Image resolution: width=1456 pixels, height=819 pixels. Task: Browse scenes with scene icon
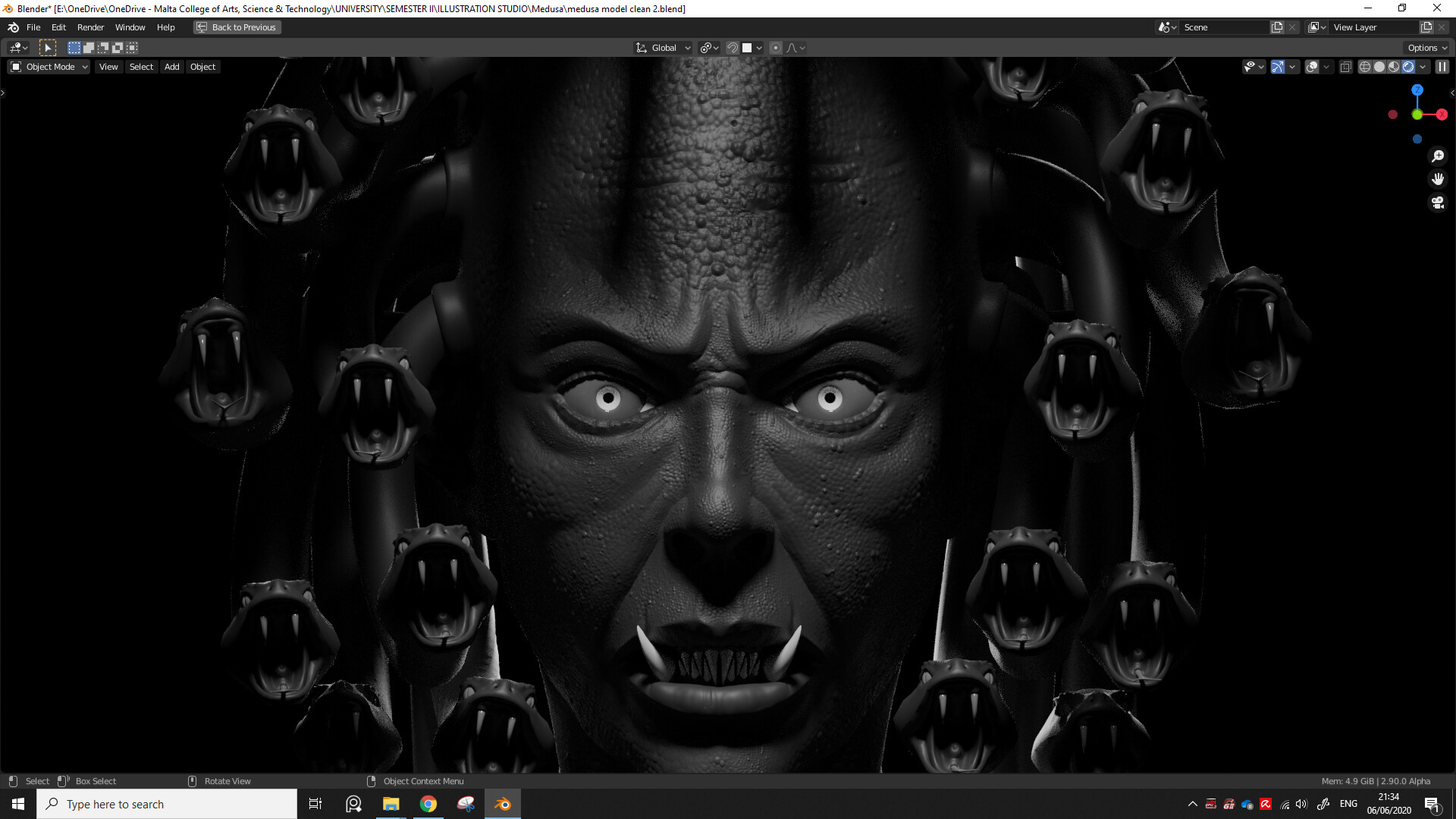tap(1167, 27)
